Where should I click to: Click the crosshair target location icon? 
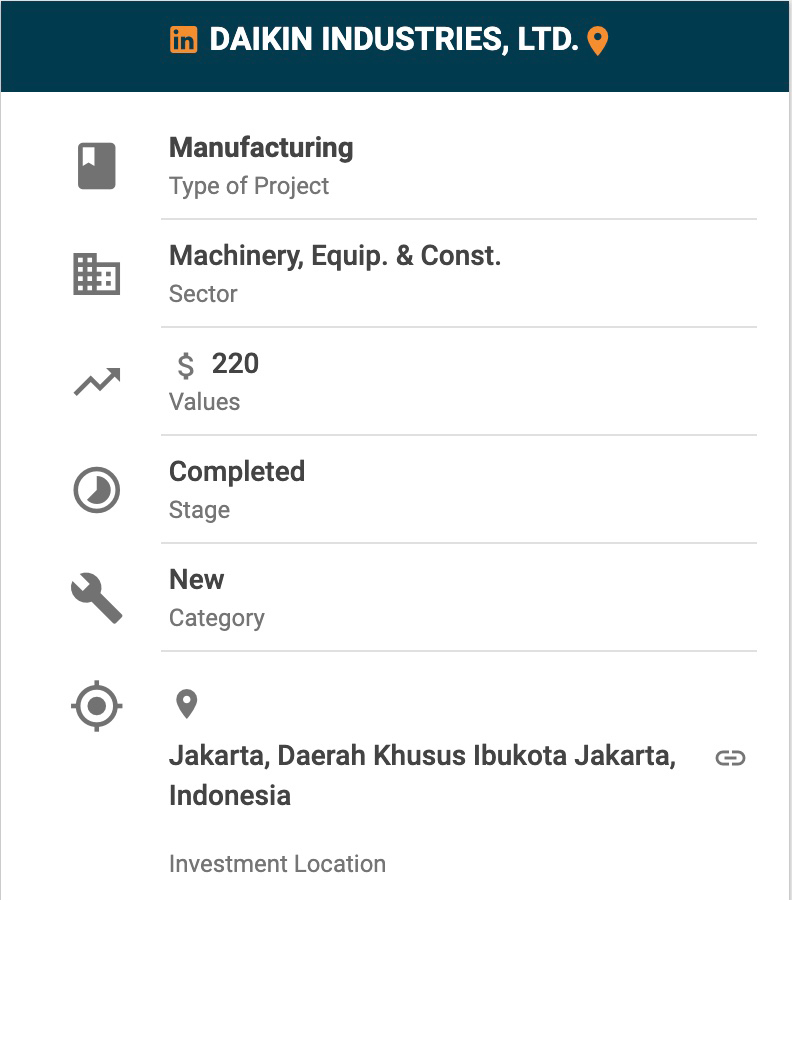(x=97, y=706)
